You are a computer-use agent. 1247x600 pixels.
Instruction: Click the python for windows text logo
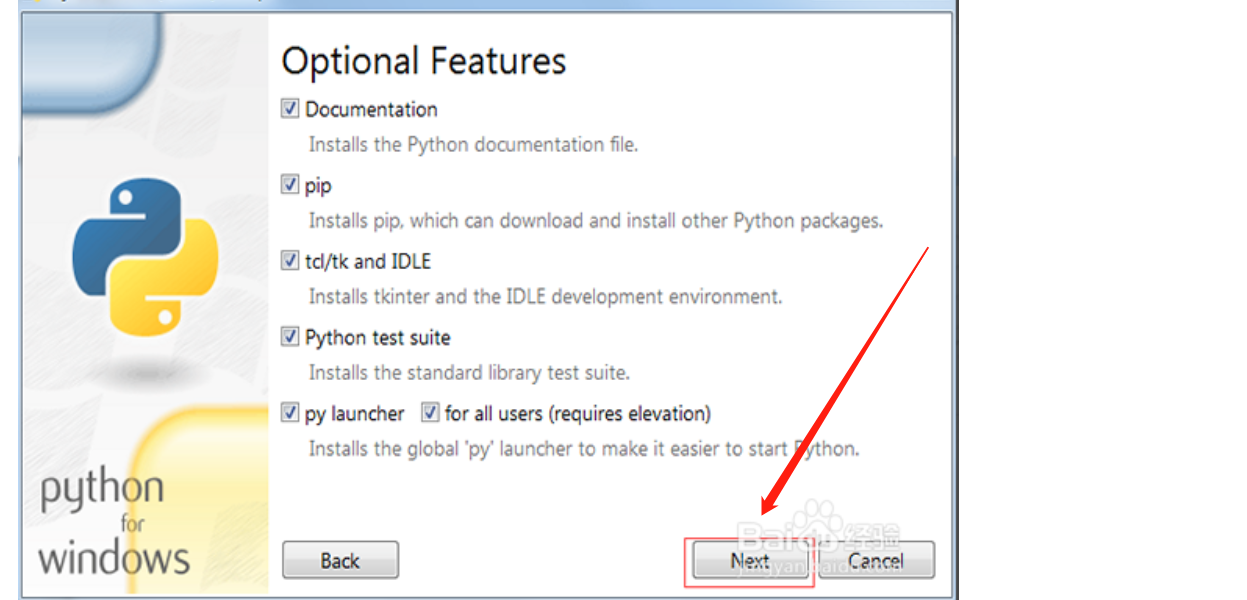tap(113, 525)
